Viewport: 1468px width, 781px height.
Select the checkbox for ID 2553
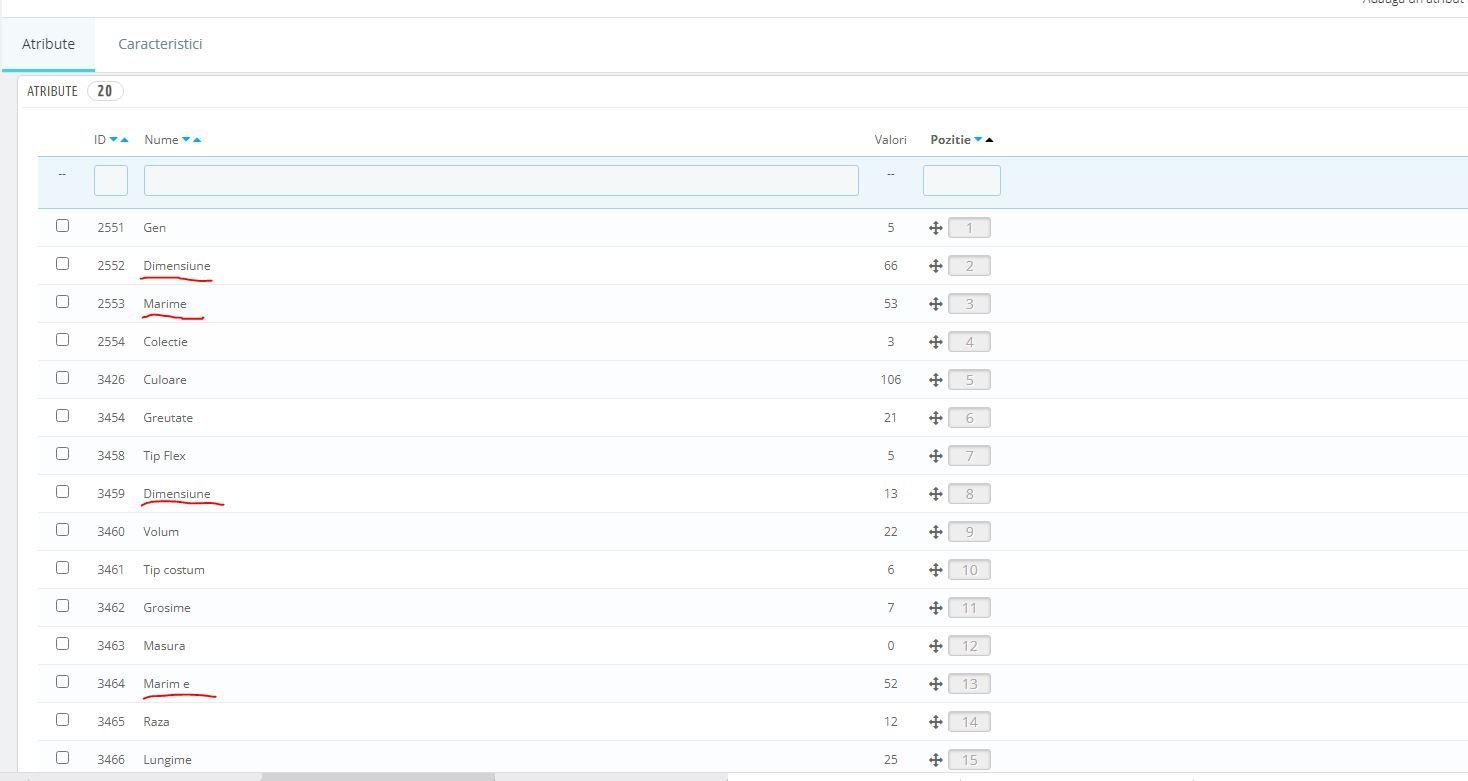tap(62, 302)
